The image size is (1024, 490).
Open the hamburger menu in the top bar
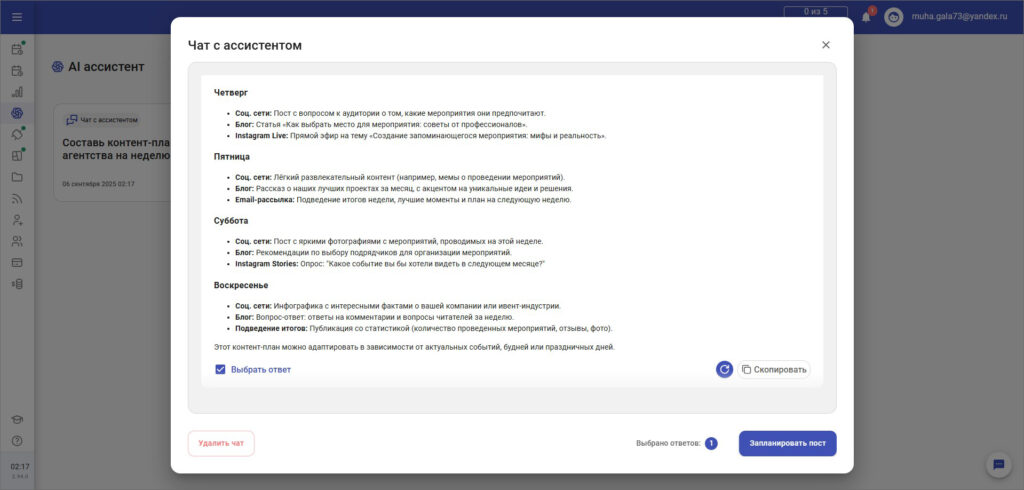pos(17,17)
